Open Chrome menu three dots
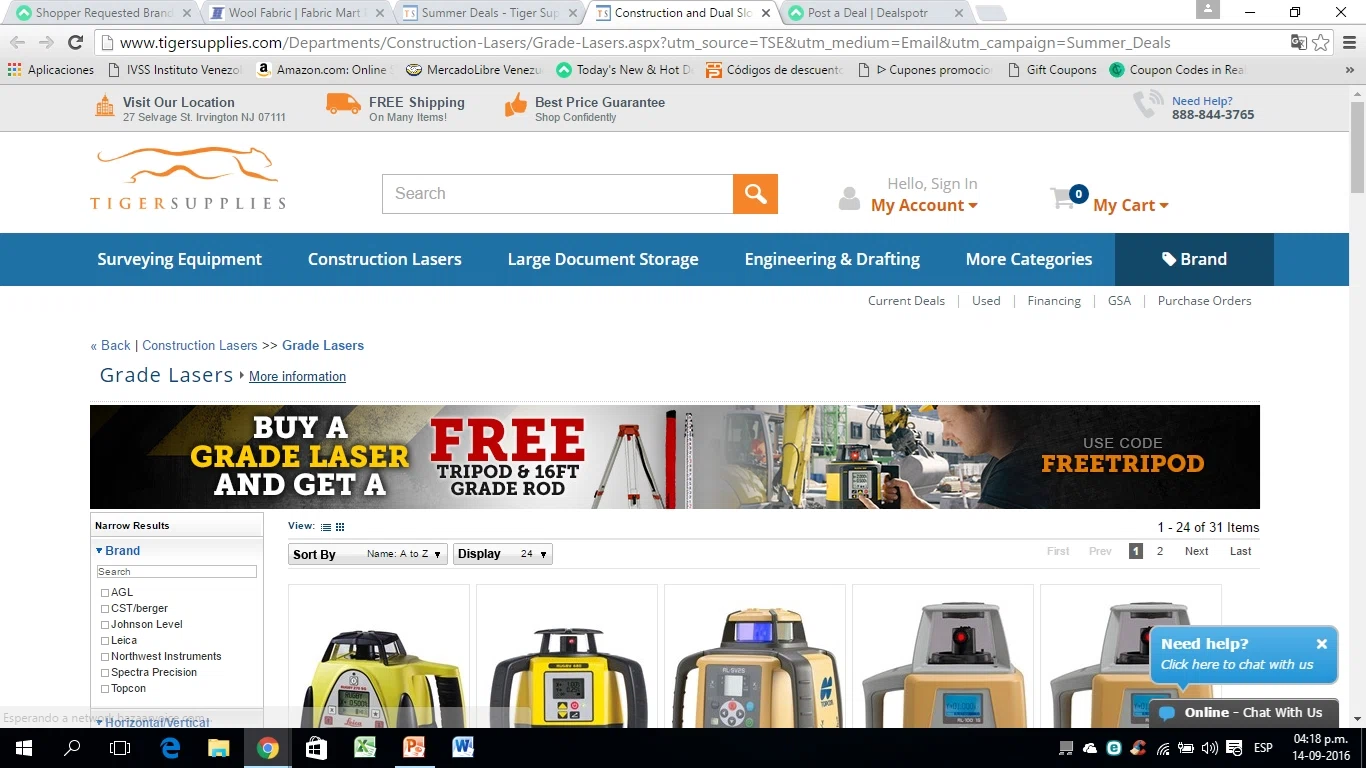Screen dimensions: 1366x768 click(1349, 42)
